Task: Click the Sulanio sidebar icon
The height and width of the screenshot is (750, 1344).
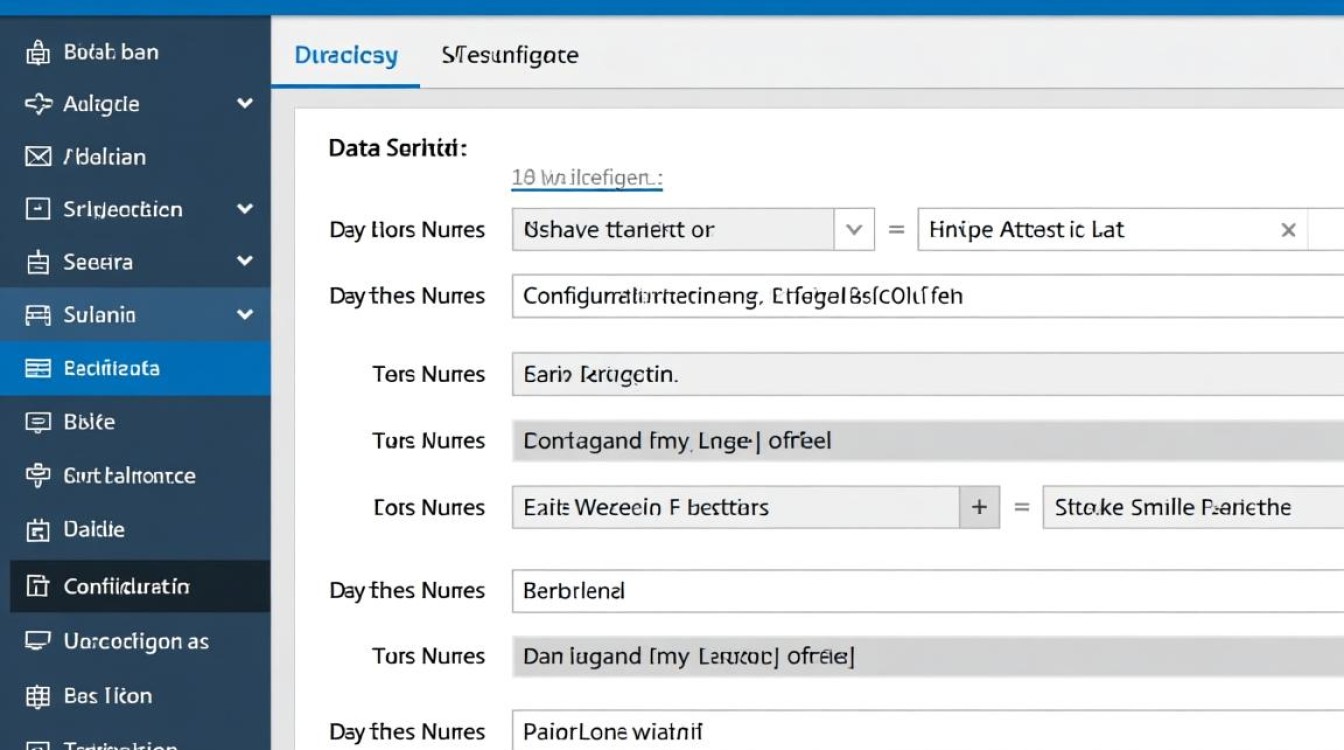Action: click(x=37, y=315)
